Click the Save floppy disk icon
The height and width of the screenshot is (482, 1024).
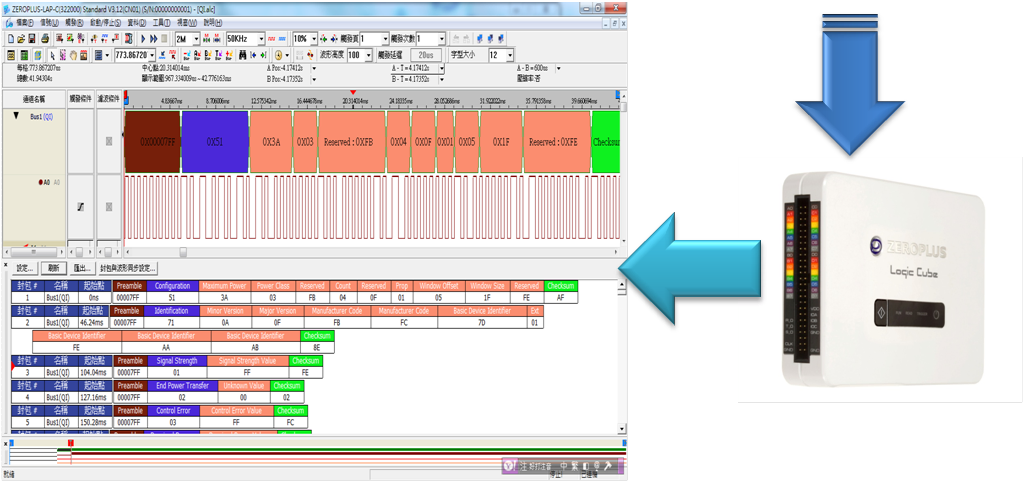point(32,38)
